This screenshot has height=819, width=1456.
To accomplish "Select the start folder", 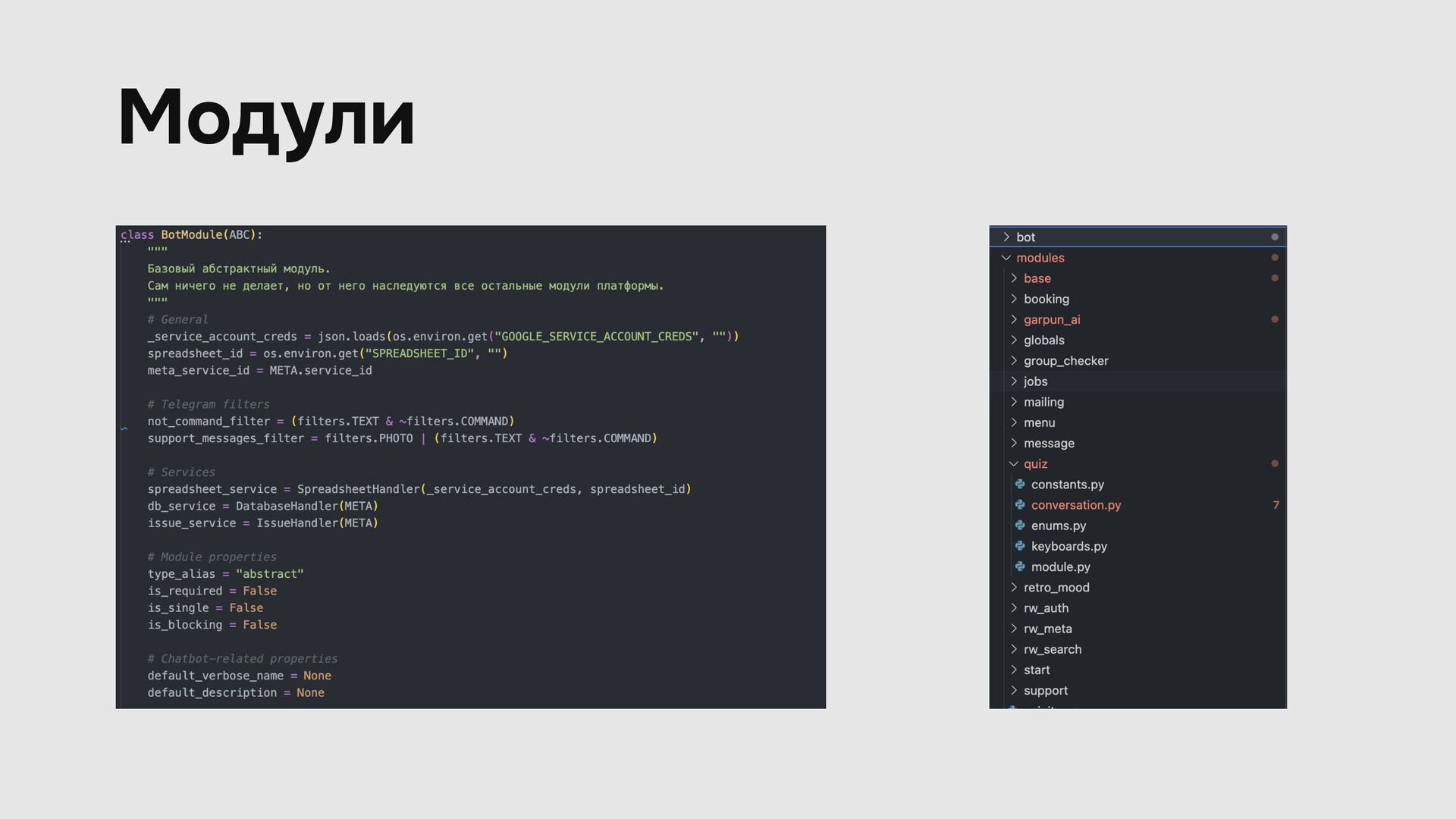I will click(x=1037, y=670).
